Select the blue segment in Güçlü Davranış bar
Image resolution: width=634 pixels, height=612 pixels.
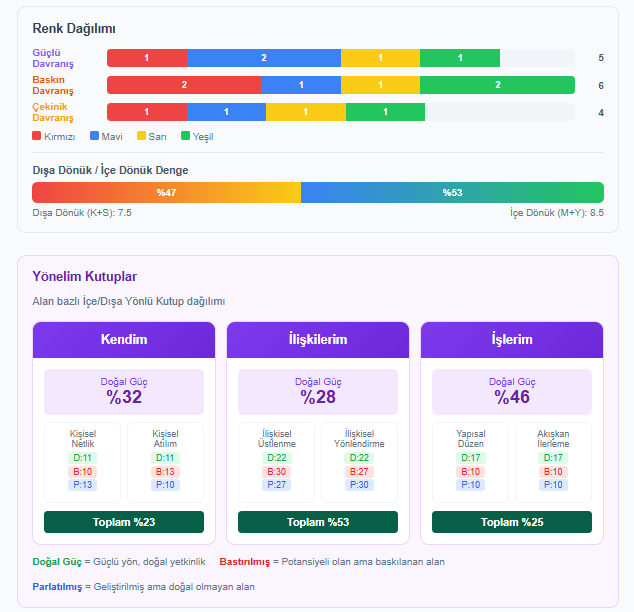264,58
